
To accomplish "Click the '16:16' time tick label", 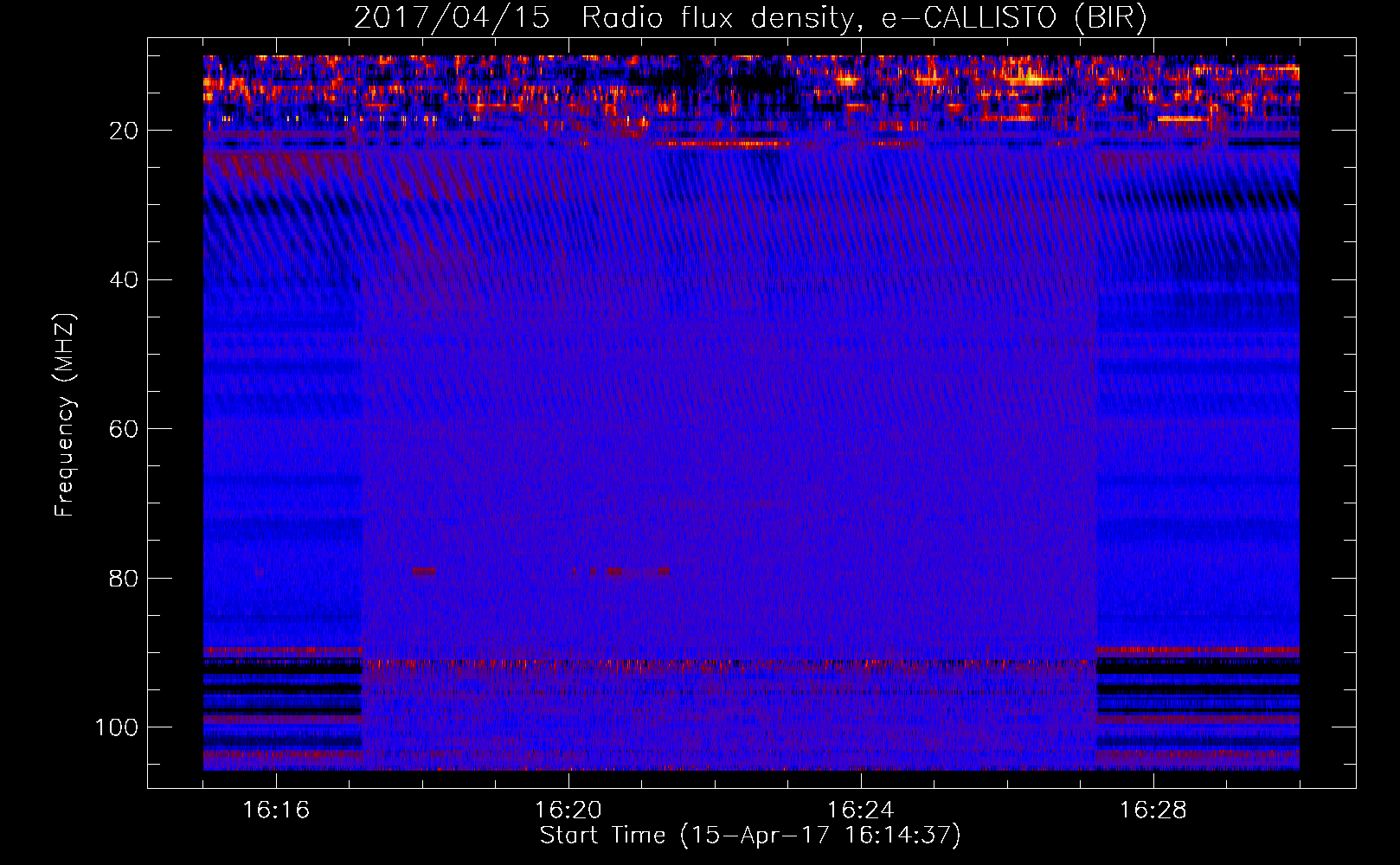I will [276, 811].
